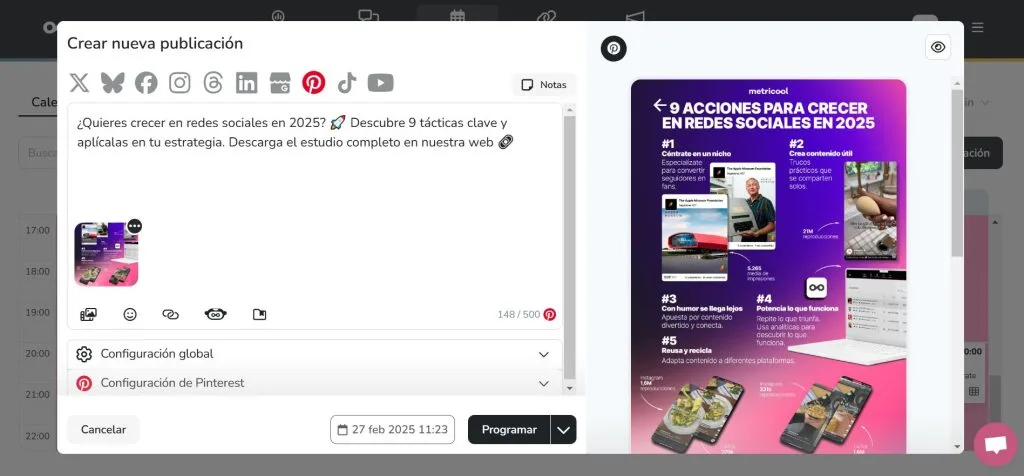Viewport: 1024px width, 476px height.
Task: Click the Notas button
Action: pyautogui.click(x=544, y=85)
